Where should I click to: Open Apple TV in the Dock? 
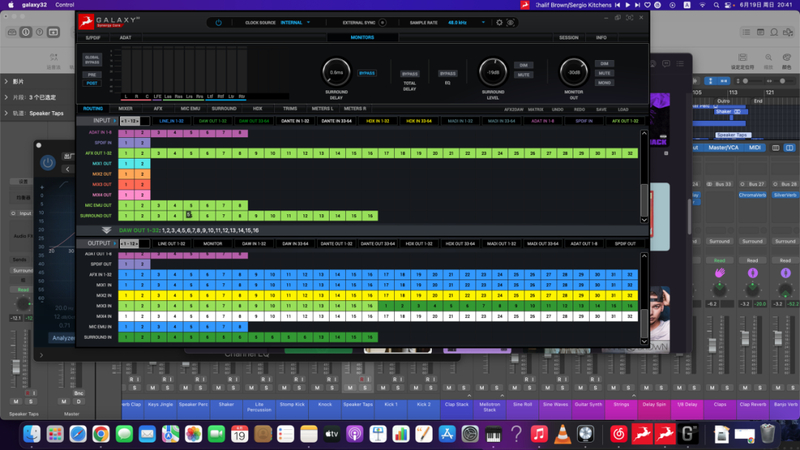332,434
